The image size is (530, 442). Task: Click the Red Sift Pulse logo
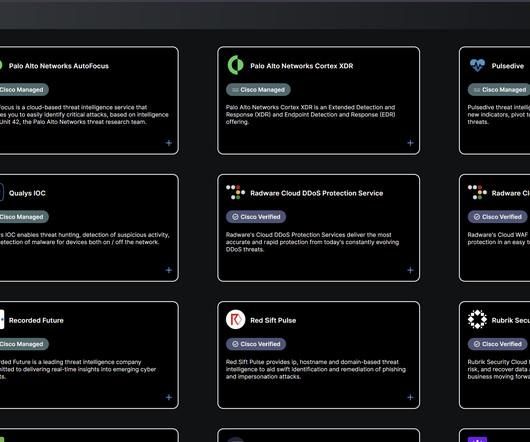pos(235,319)
